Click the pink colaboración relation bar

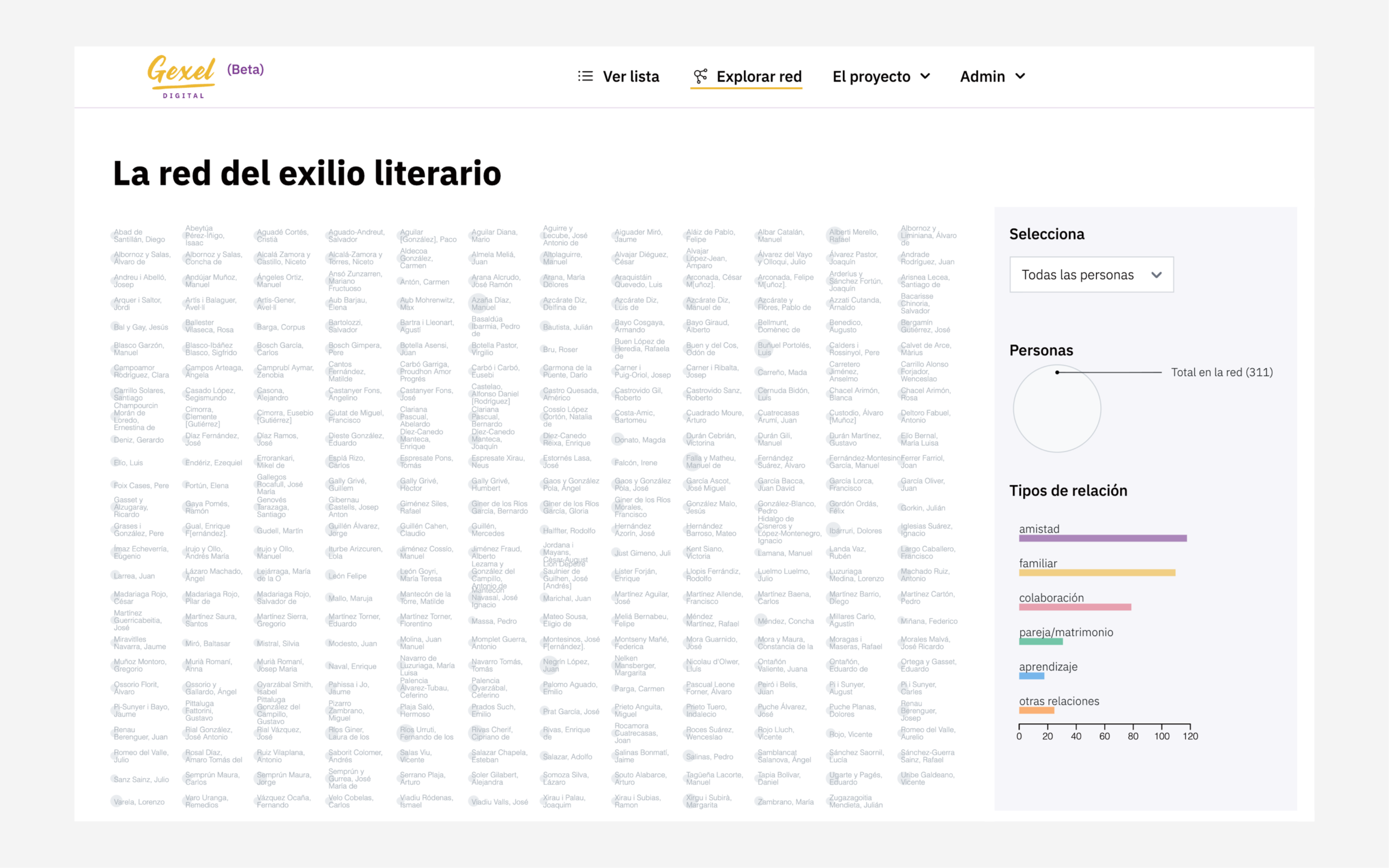click(1075, 608)
